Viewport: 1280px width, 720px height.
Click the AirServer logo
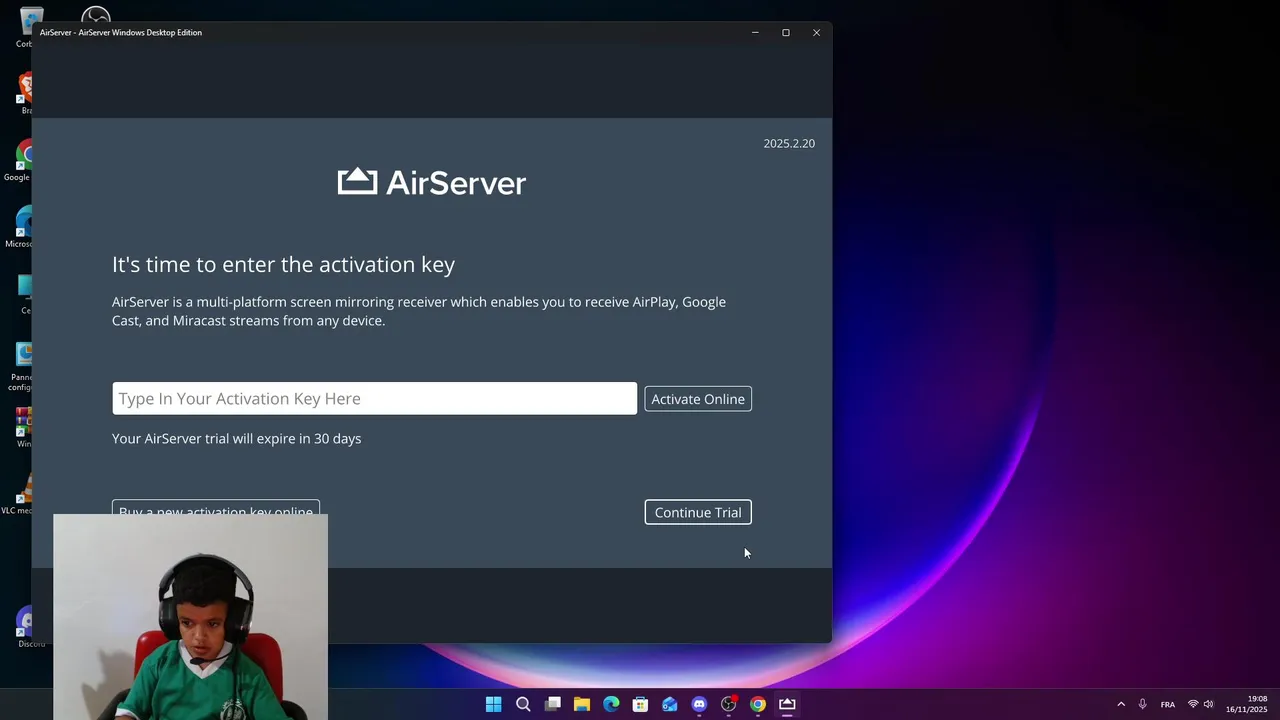click(432, 182)
